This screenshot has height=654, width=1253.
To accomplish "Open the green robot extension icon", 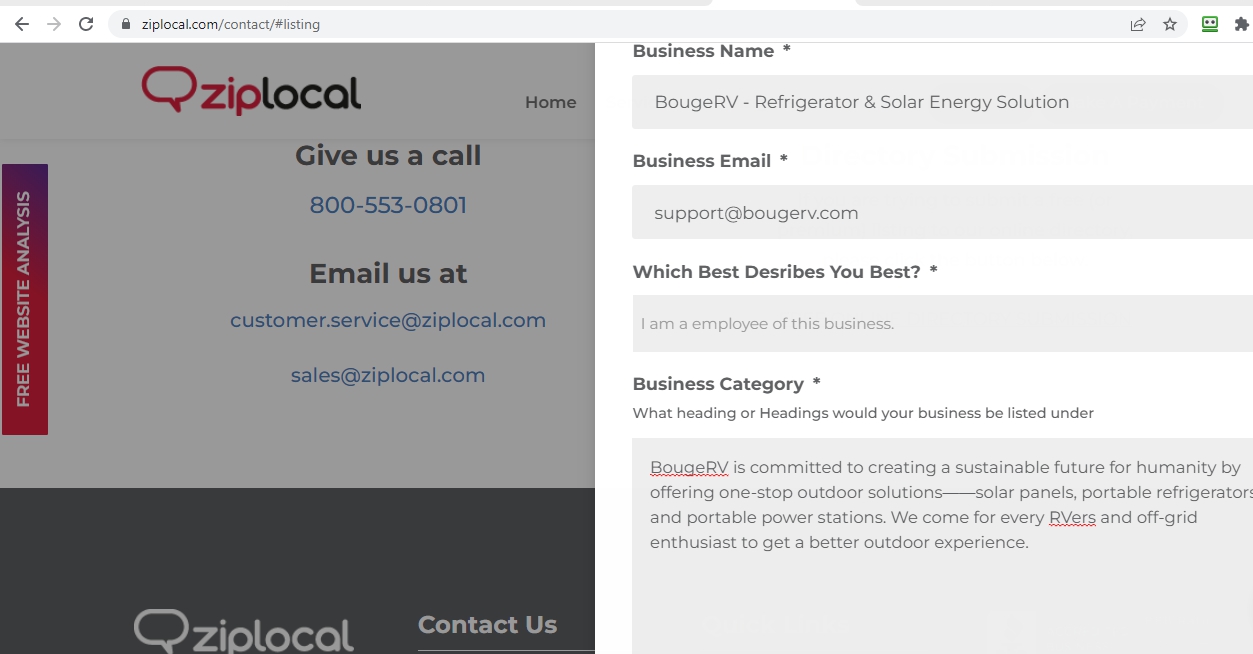I will click(x=1210, y=24).
